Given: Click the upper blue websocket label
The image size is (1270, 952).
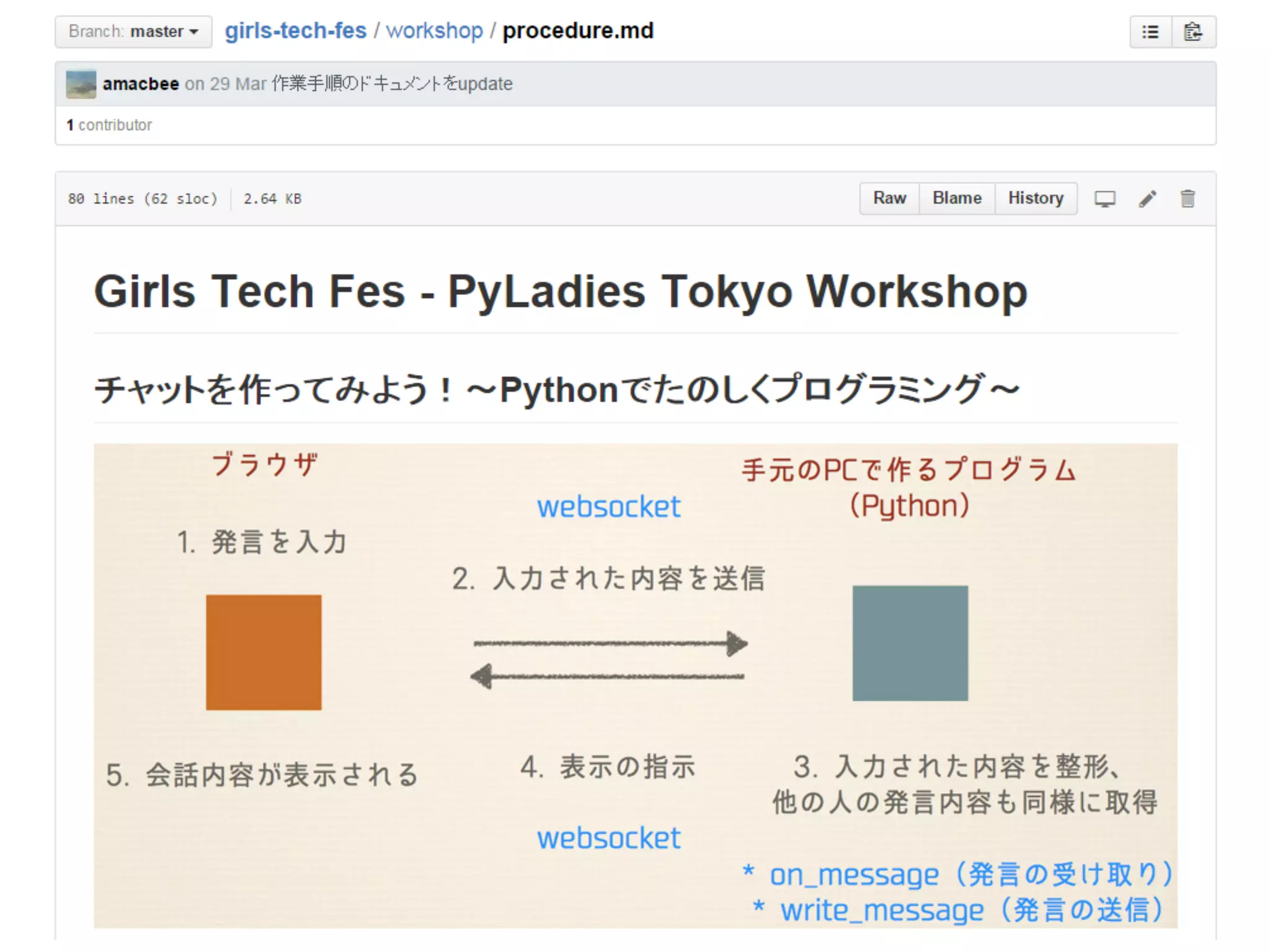Looking at the screenshot, I should (608, 506).
